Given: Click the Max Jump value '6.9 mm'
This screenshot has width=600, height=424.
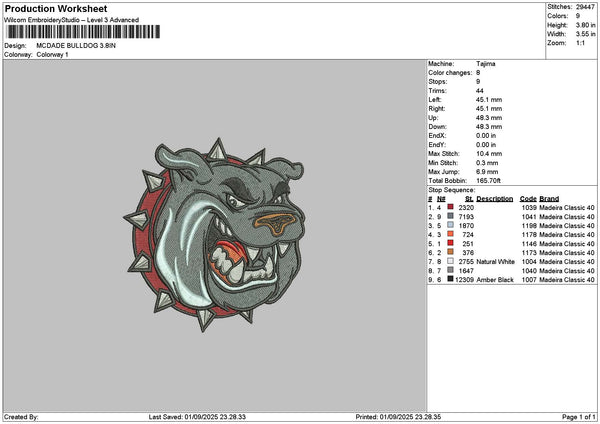Looking at the screenshot, I should coord(487,172).
